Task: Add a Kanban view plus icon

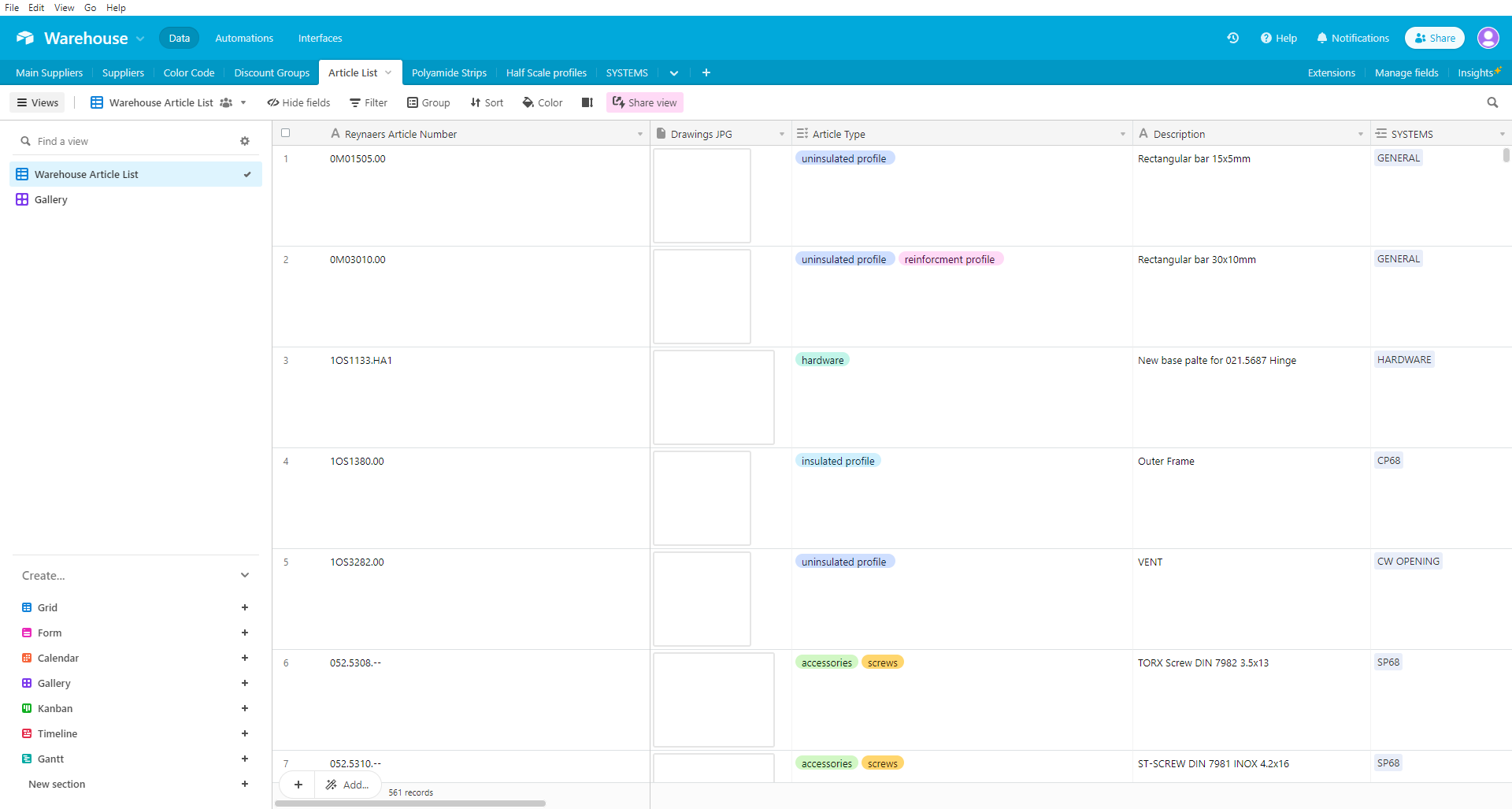Action: click(x=245, y=708)
